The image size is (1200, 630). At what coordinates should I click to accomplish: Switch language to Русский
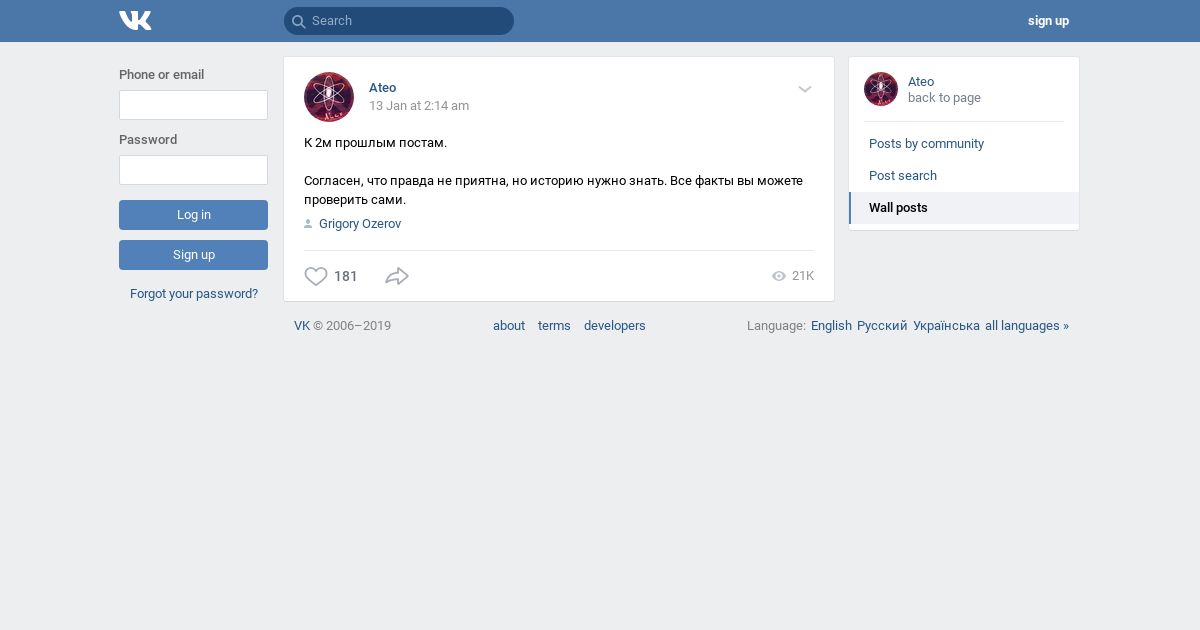882,326
